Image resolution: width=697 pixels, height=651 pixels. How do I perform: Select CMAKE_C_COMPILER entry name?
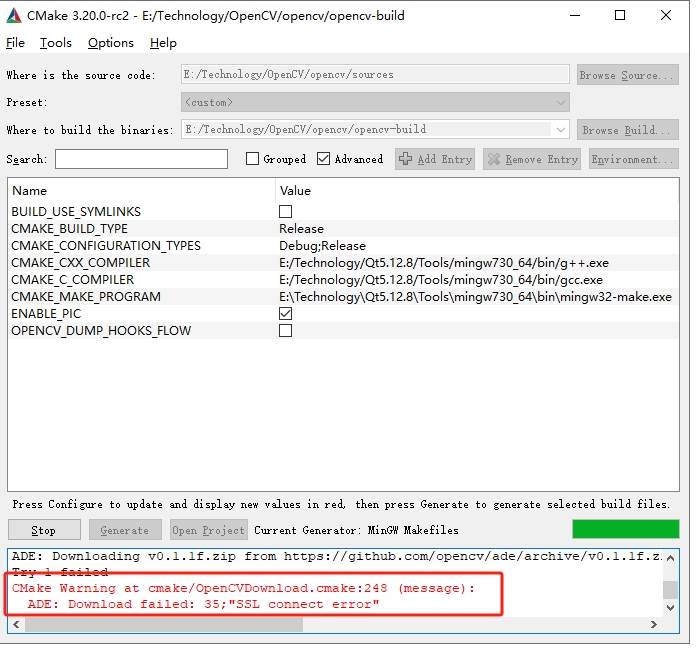pos(72,280)
